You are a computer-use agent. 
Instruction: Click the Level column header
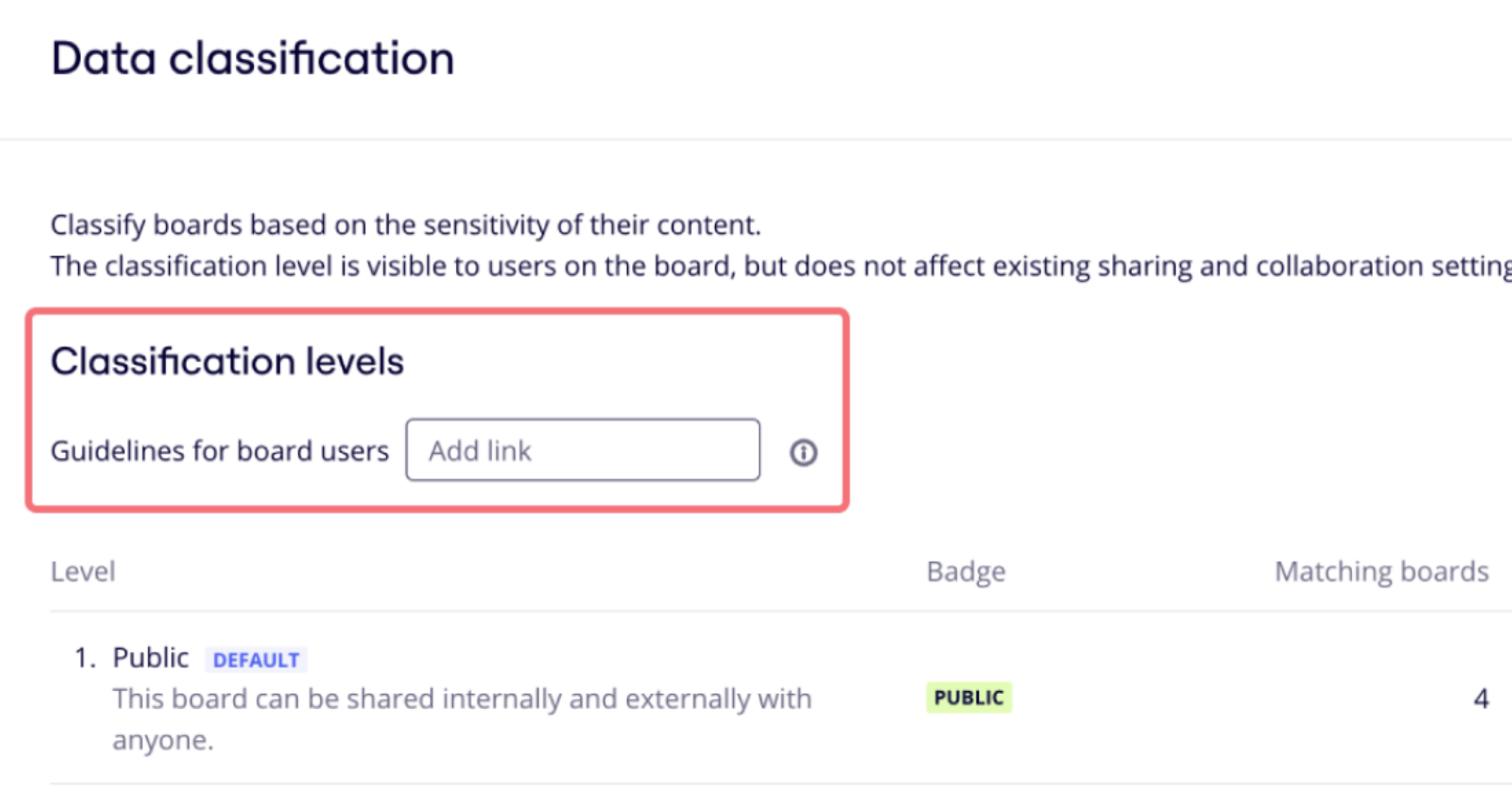pyautogui.click(x=82, y=571)
